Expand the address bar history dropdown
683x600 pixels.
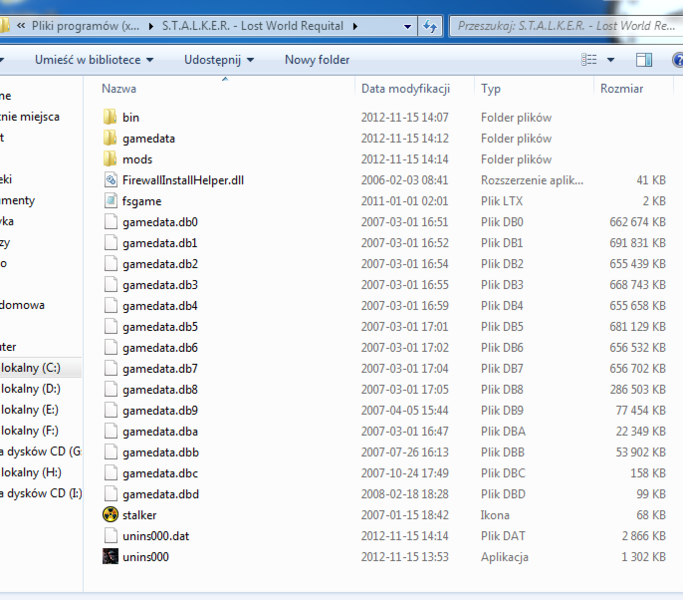tap(405, 26)
